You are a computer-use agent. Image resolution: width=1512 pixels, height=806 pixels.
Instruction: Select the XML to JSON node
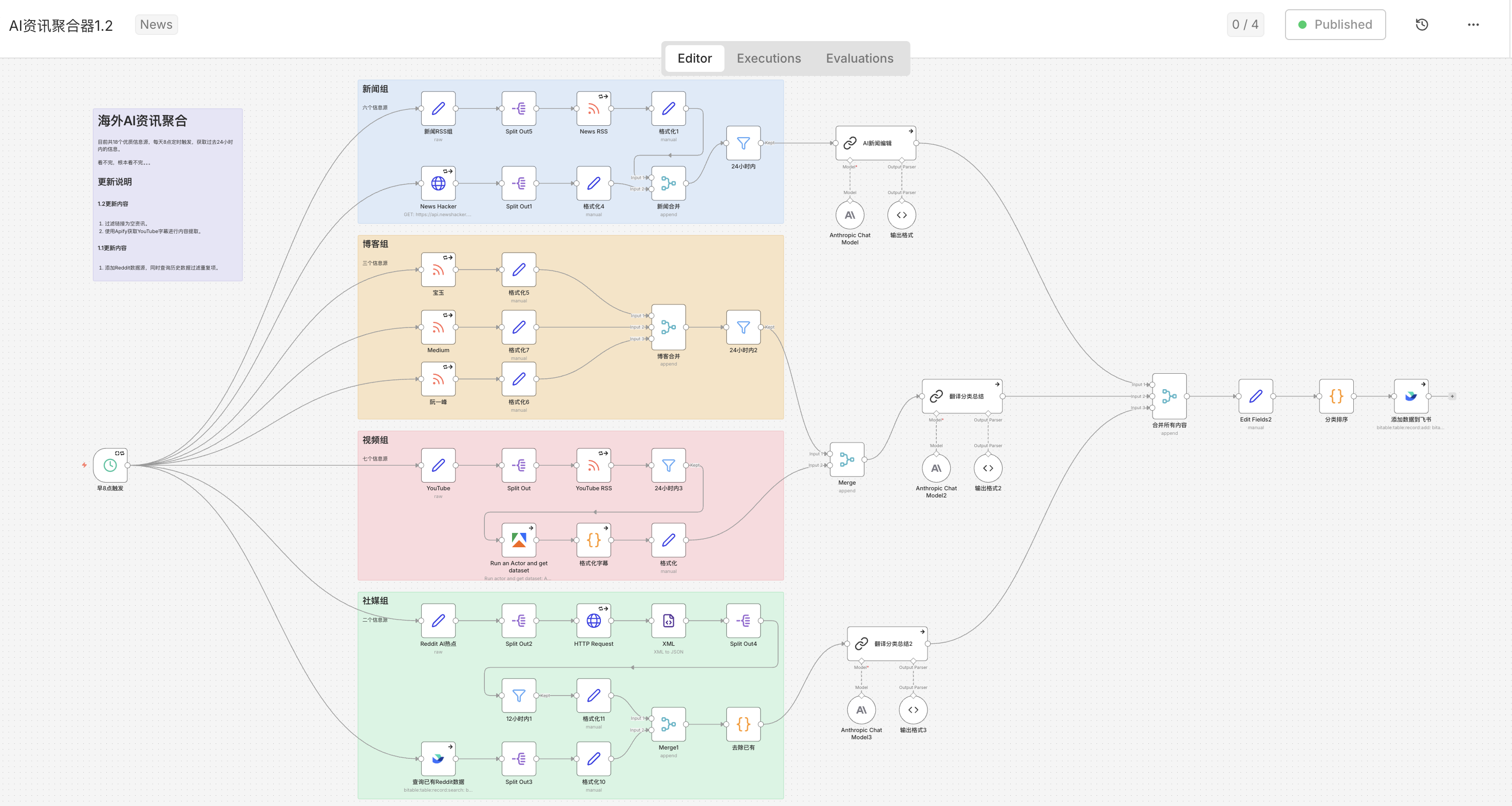(668, 621)
